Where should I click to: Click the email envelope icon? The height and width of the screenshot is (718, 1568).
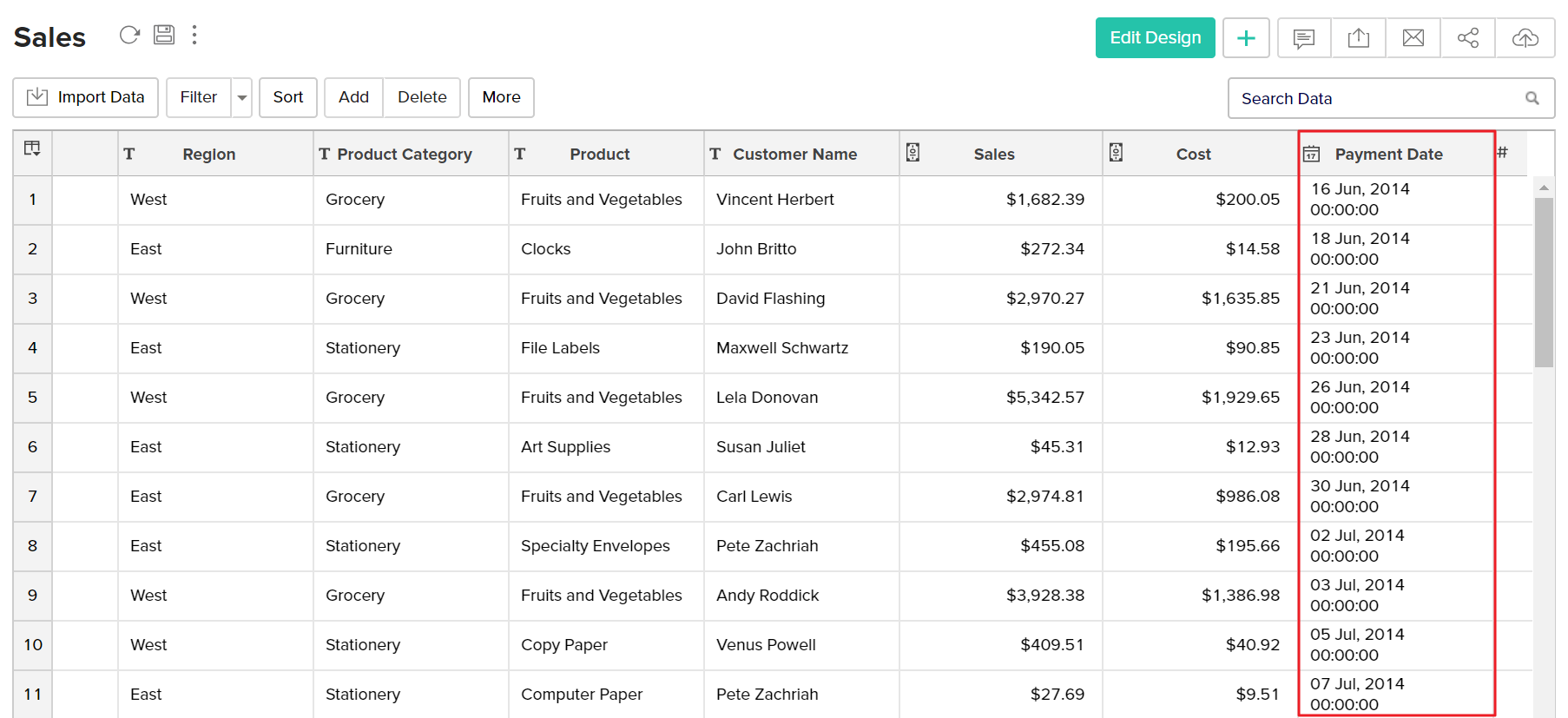tap(1413, 38)
